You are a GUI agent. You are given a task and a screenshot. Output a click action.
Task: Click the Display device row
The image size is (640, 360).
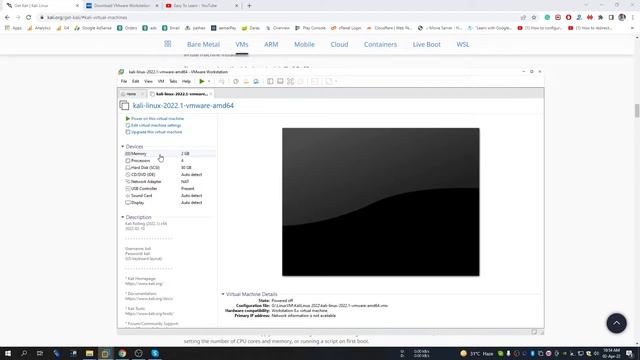click(170, 202)
